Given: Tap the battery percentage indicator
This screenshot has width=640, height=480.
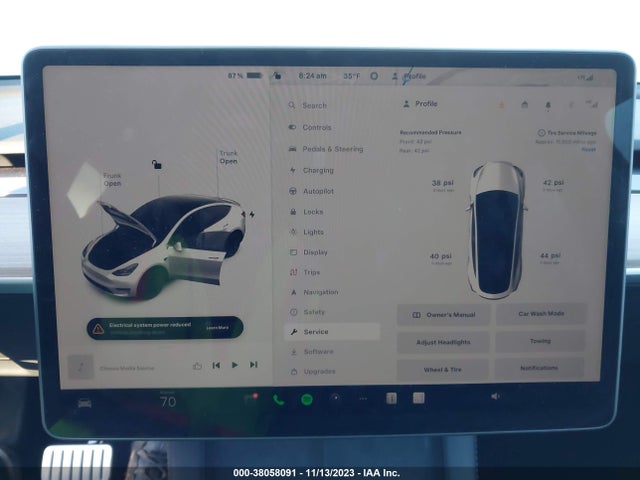Looking at the screenshot, I should coord(244,76).
